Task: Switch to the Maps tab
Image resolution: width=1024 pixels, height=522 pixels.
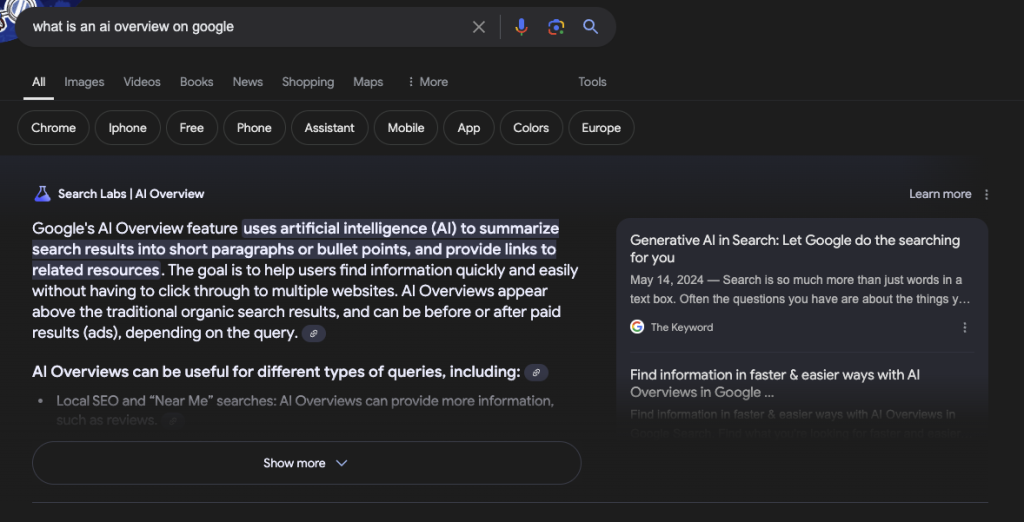Action: point(368,82)
